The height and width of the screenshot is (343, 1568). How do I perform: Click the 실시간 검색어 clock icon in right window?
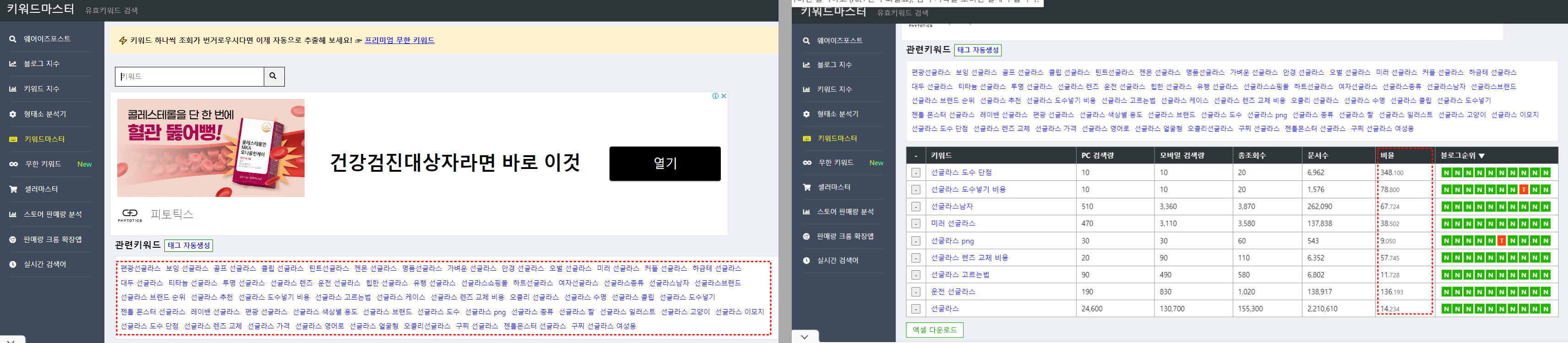point(806,261)
